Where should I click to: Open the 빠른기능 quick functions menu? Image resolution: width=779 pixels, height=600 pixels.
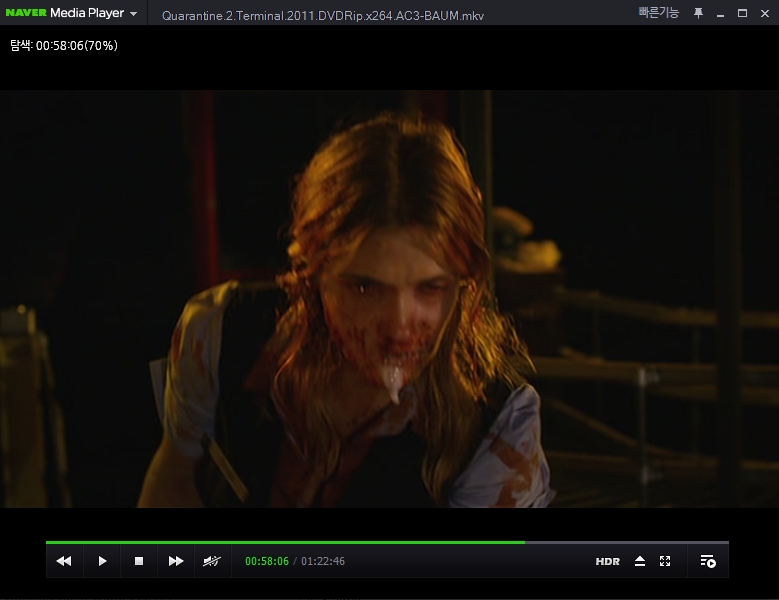point(659,13)
